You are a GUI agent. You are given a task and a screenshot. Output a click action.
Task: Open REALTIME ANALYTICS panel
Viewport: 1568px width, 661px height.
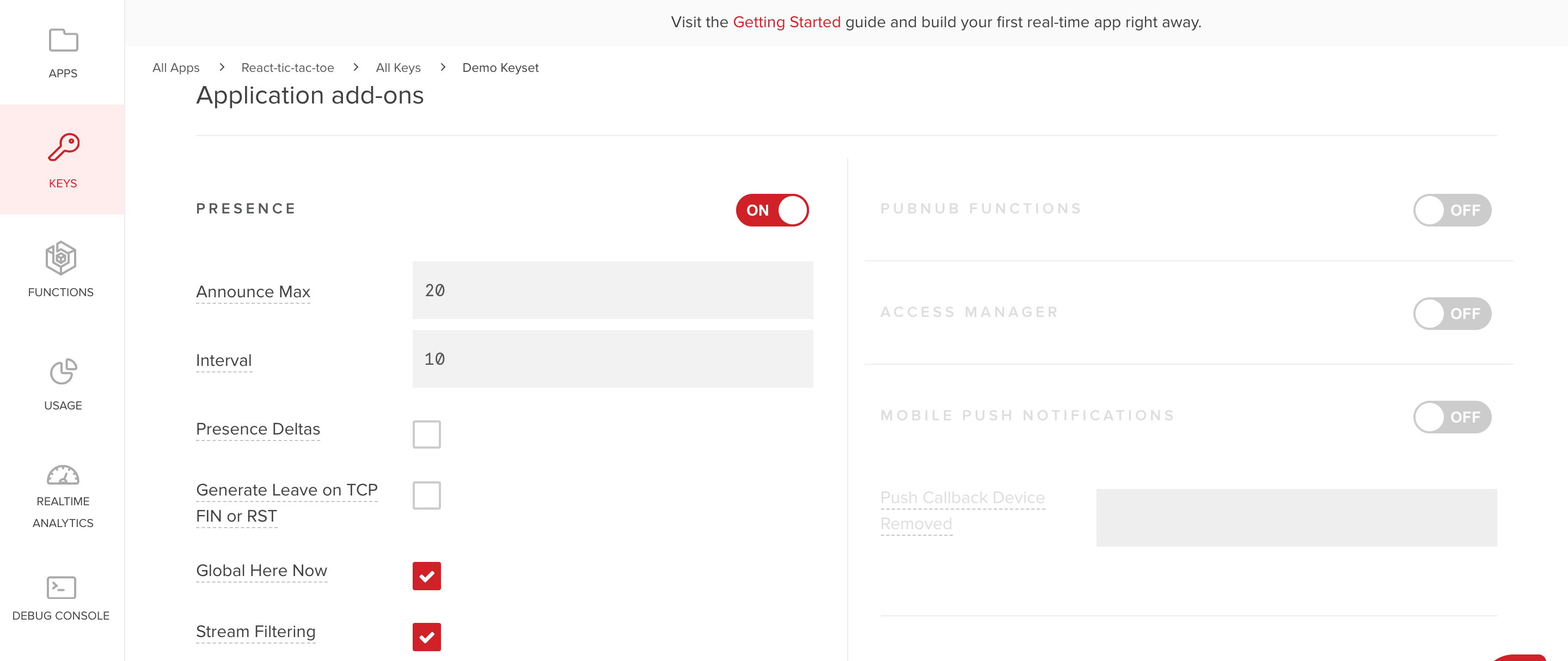pyautogui.click(x=62, y=496)
